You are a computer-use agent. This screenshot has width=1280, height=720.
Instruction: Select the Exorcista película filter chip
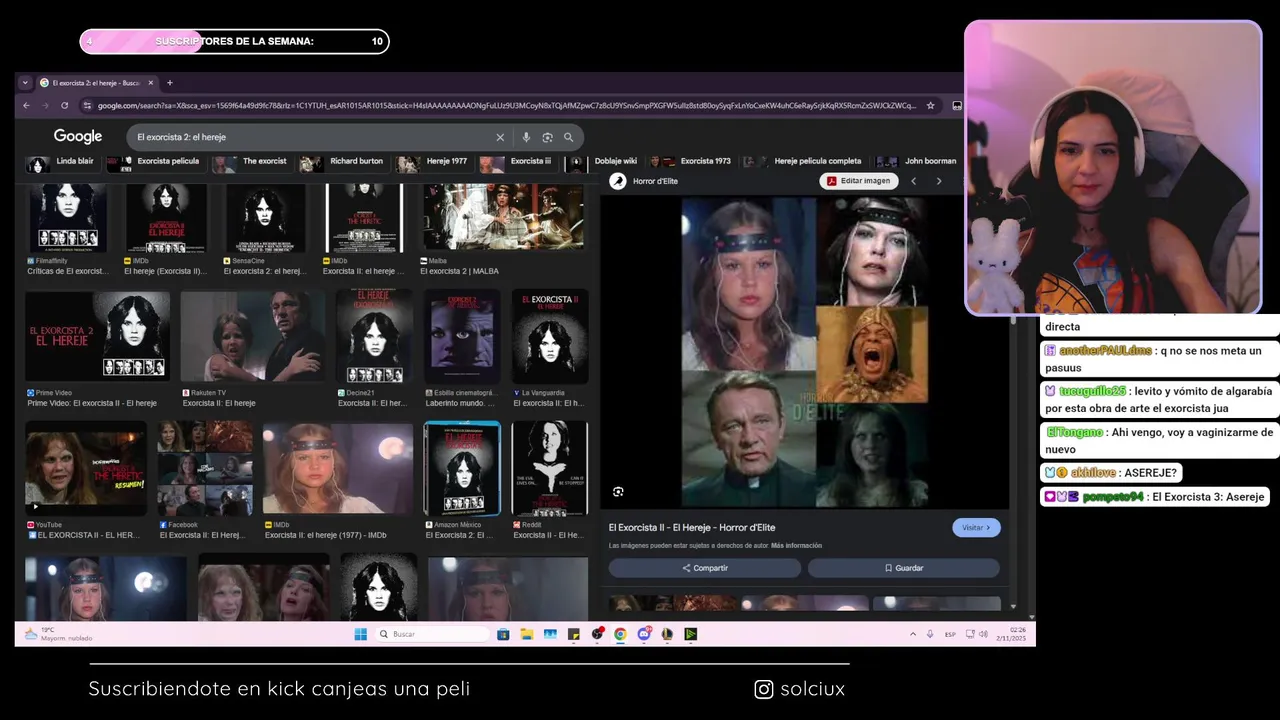point(155,162)
